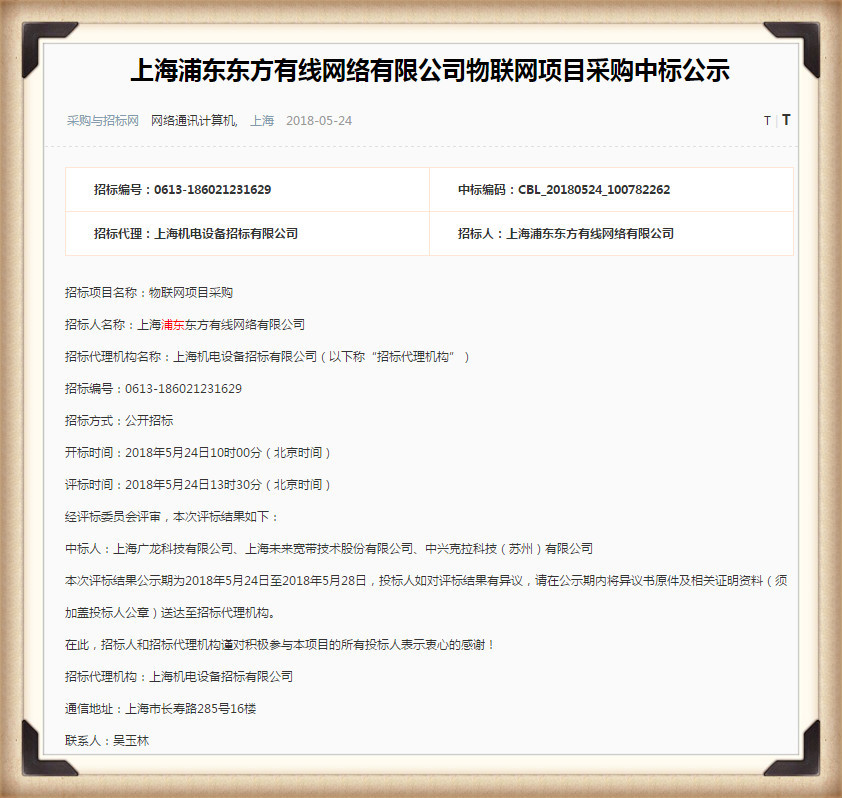This screenshot has height=798, width=842.
Task: Click red highlighted 浦东 in 招标人名称 line
Action: [173, 325]
